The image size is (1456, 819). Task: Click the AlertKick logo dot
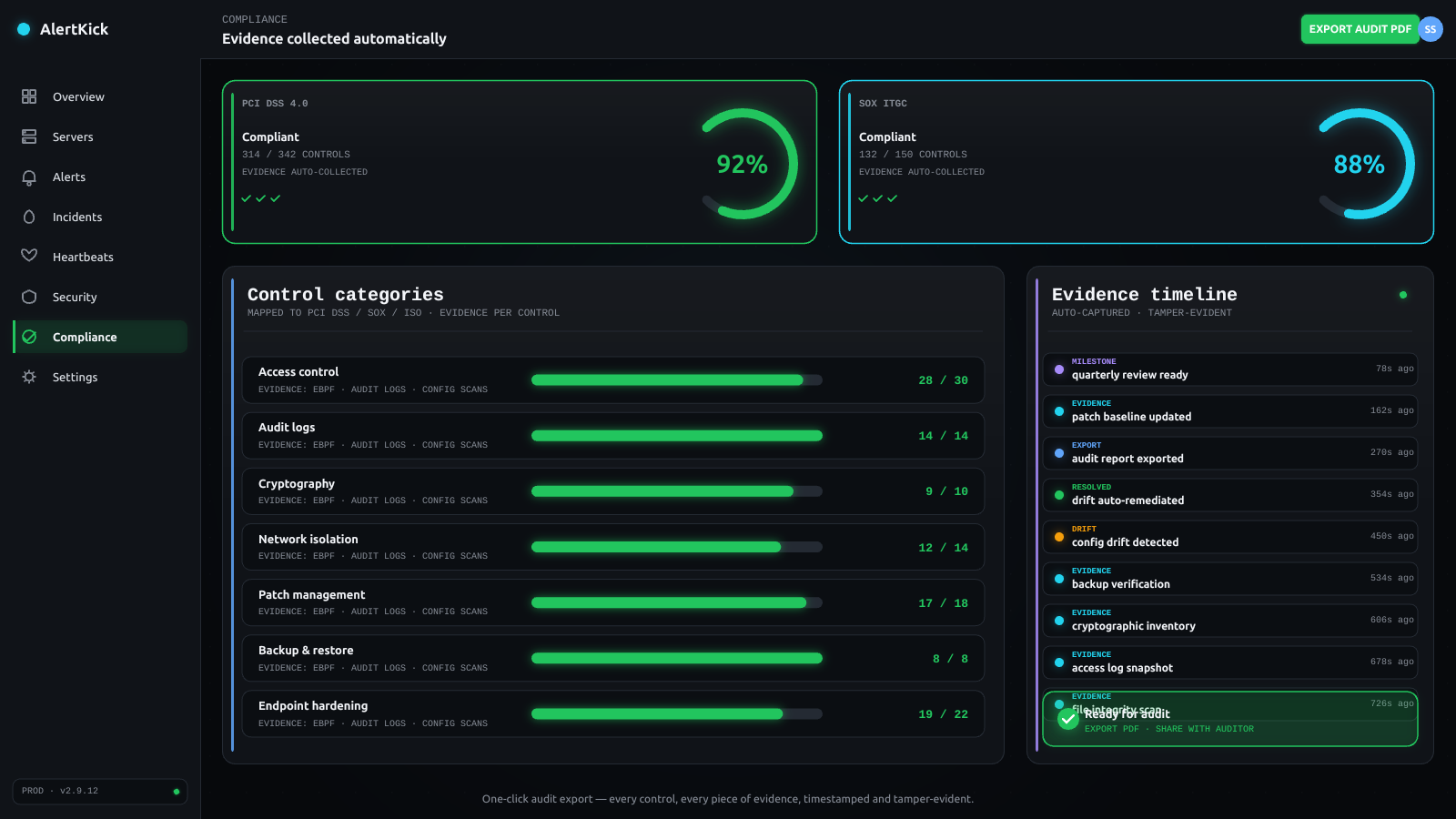tap(24, 29)
